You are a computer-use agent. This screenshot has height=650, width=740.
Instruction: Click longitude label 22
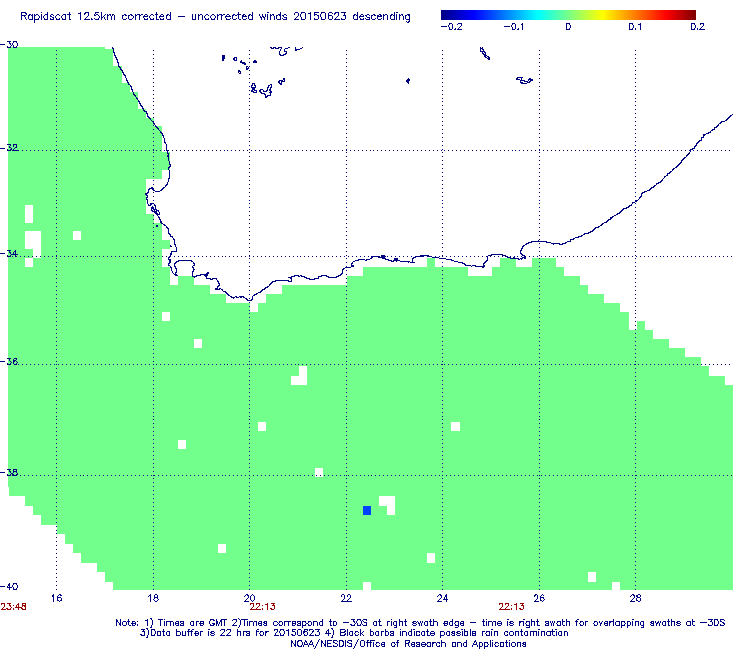[346, 598]
